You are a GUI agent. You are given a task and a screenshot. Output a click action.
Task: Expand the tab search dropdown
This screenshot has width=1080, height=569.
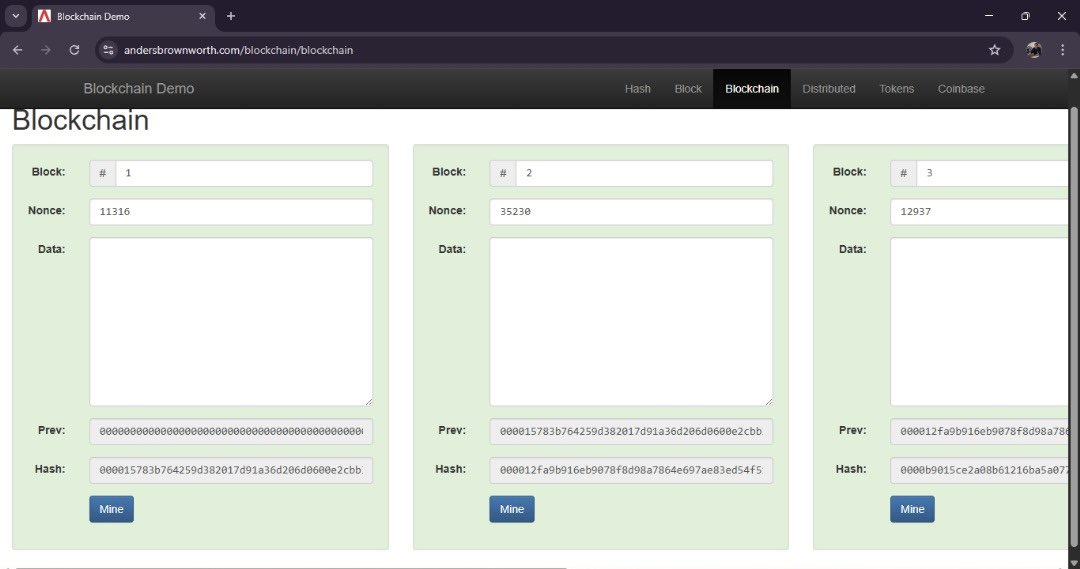pyautogui.click(x=15, y=16)
